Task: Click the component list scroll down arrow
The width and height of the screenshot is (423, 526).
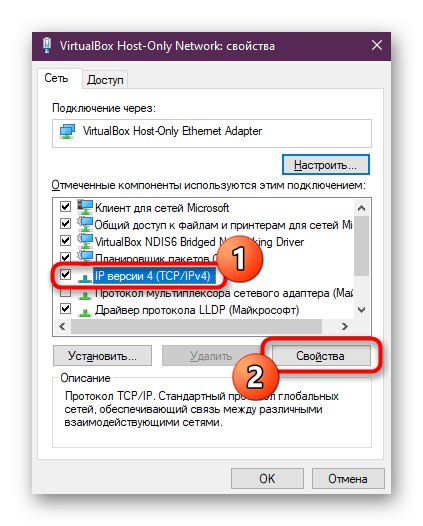Action: (361, 310)
